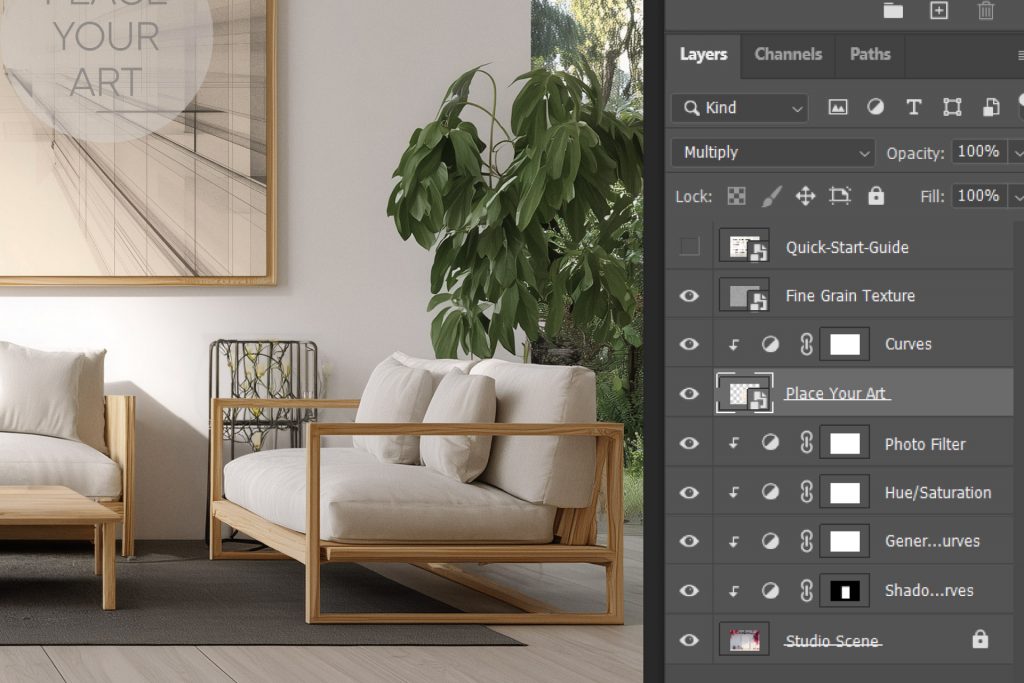Viewport: 1024px width, 683px height.
Task: Open the Layers panel menu
Action: [1020, 56]
